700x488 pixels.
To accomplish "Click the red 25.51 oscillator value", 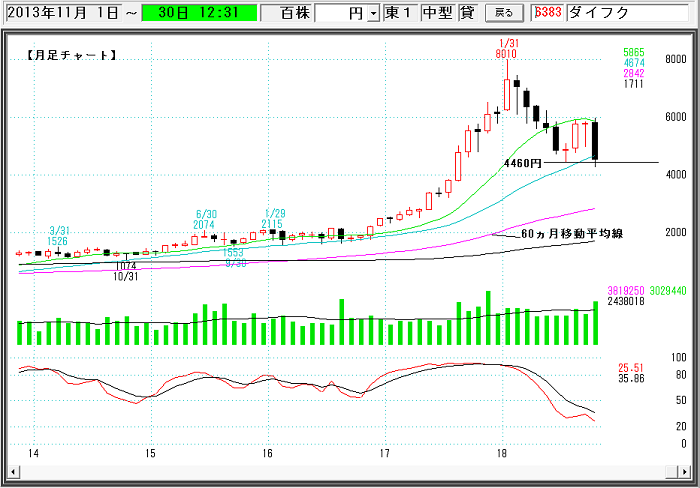I will coord(631,368).
